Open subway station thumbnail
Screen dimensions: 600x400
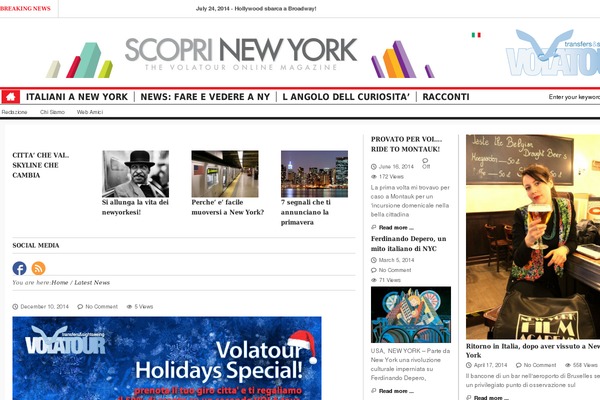pos(225,174)
